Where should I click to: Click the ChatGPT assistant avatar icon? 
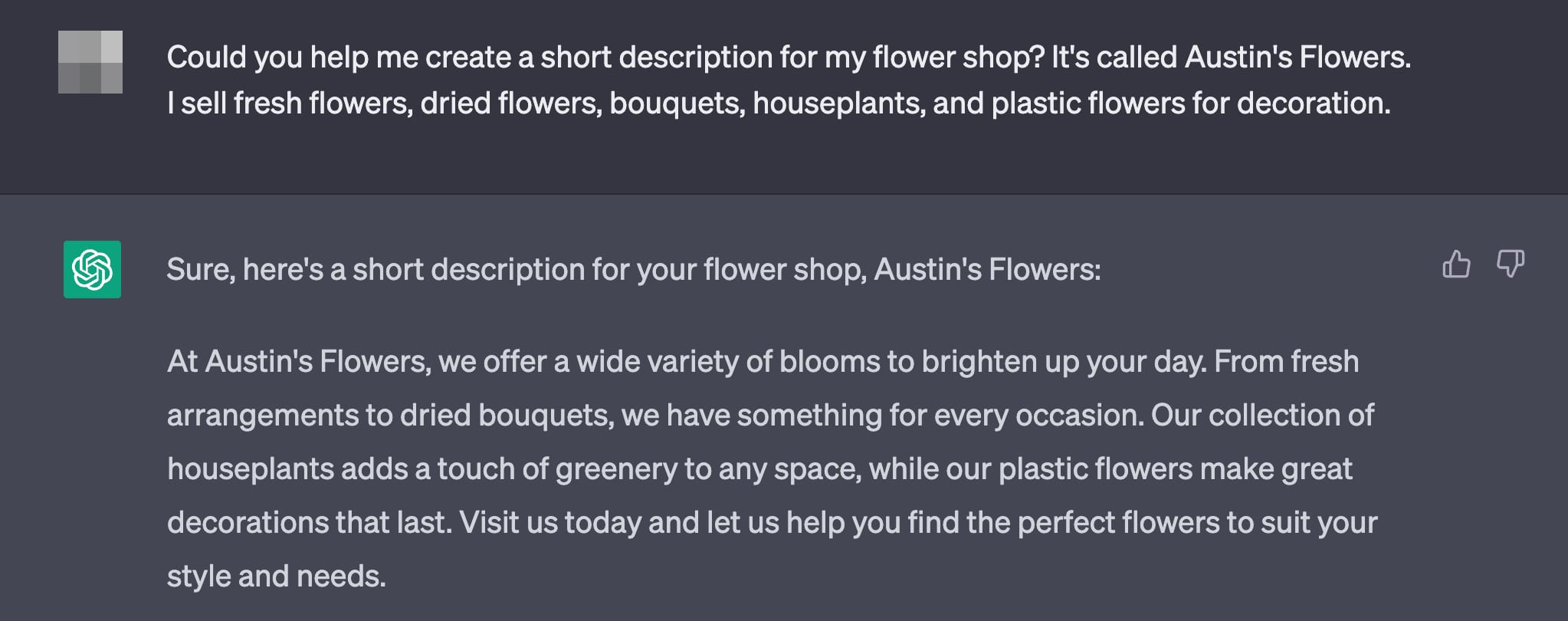[91, 268]
